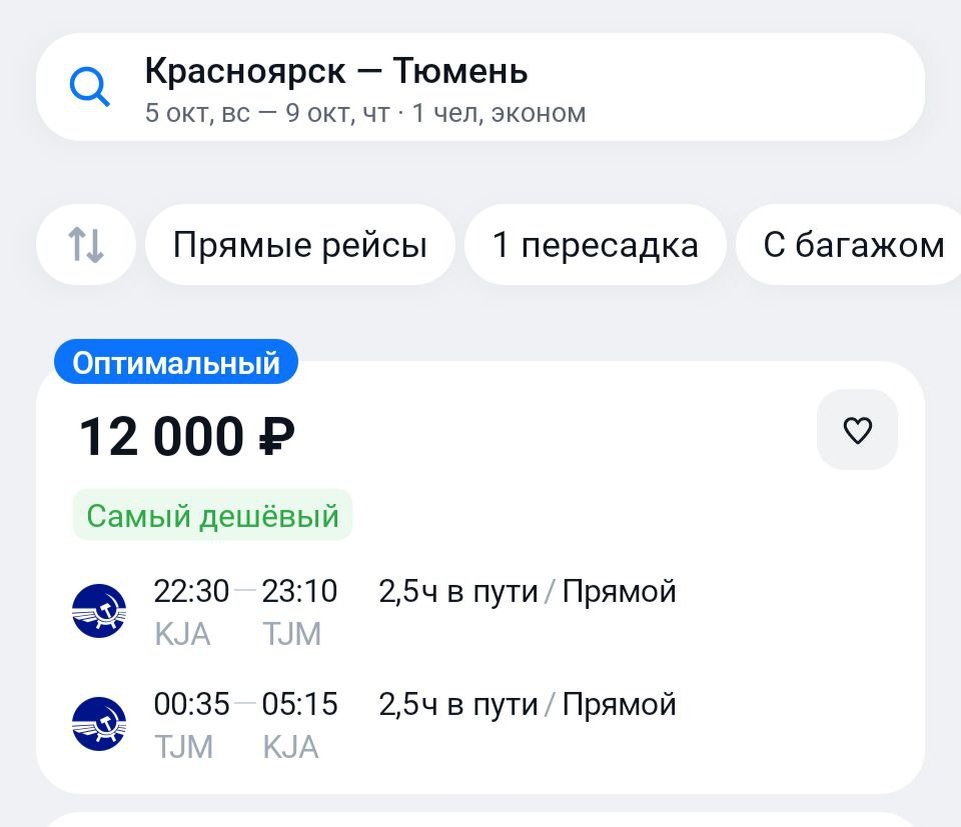
Task: Tap the KJA departure airport code
Action: click(182, 634)
